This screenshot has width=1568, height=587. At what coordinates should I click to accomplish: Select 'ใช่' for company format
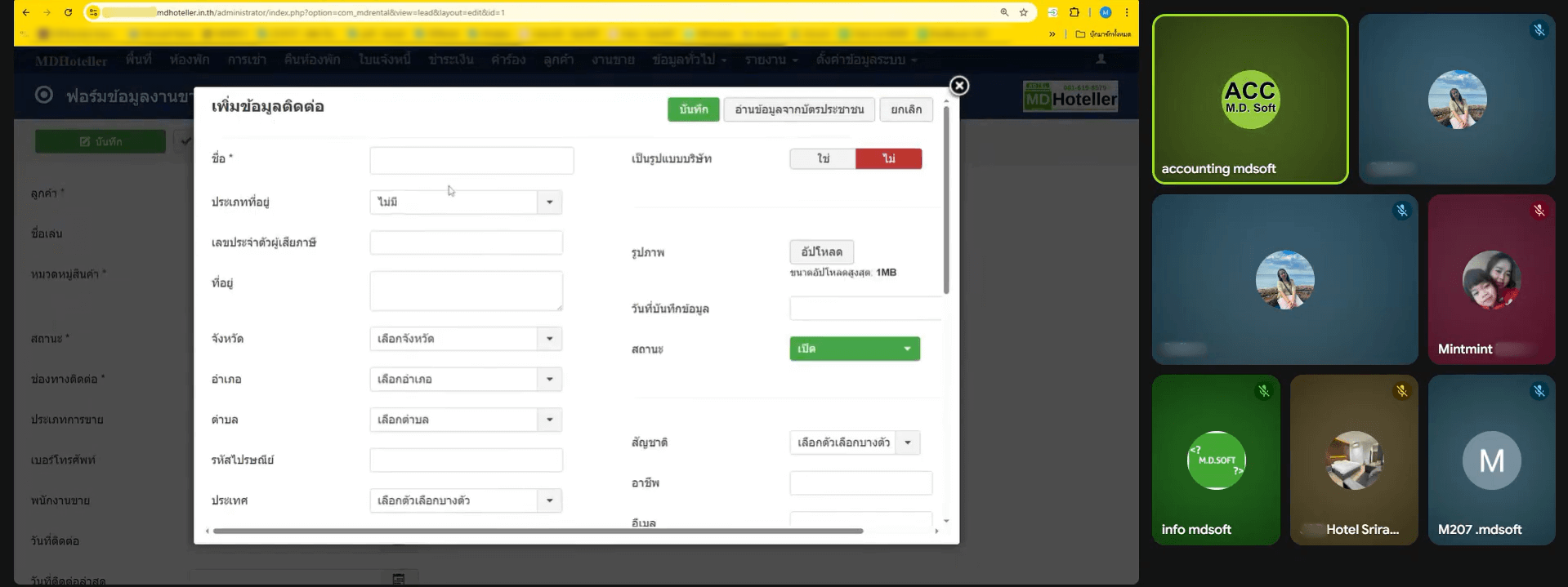[823, 158]
